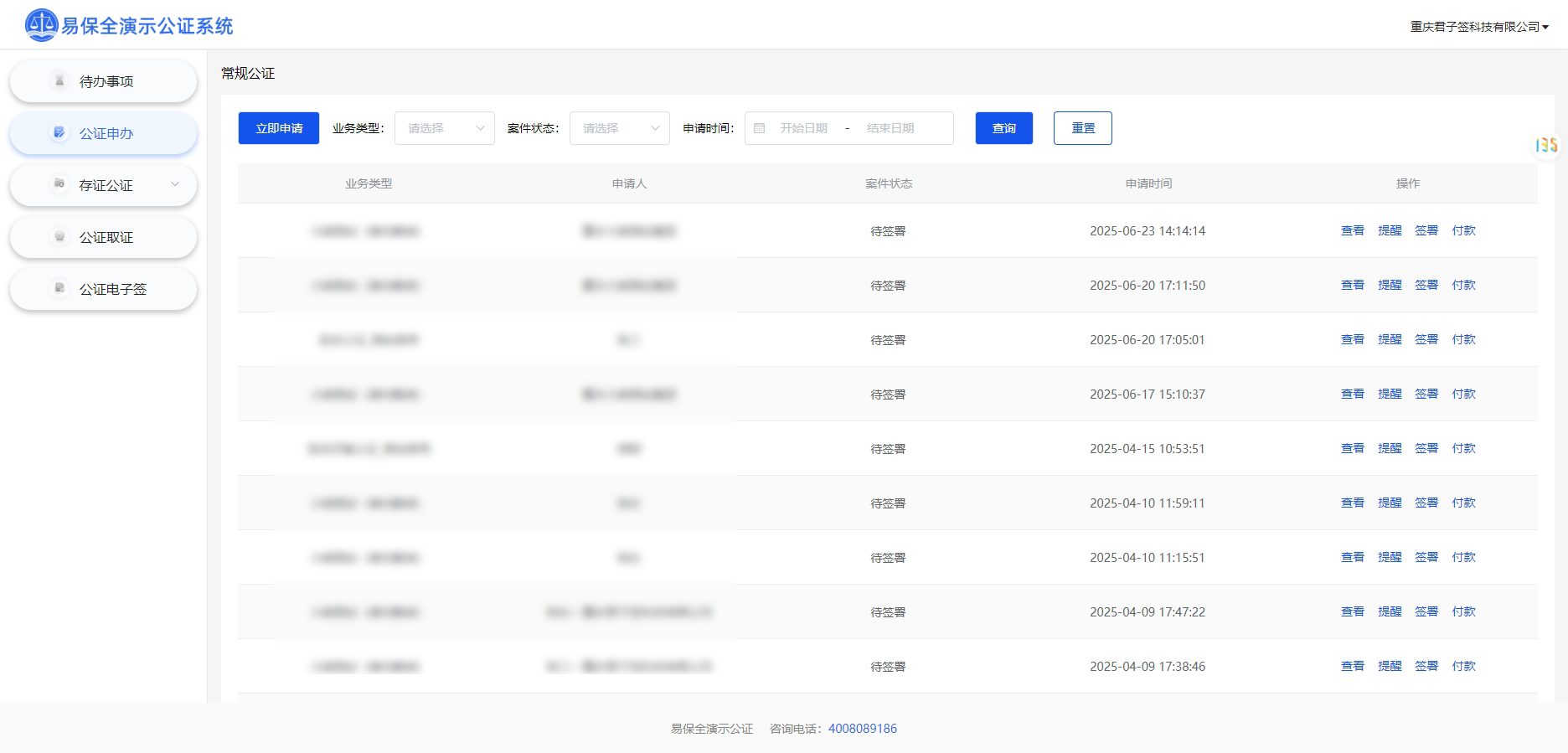Open 公证电子签 menu item

(112, 289)
